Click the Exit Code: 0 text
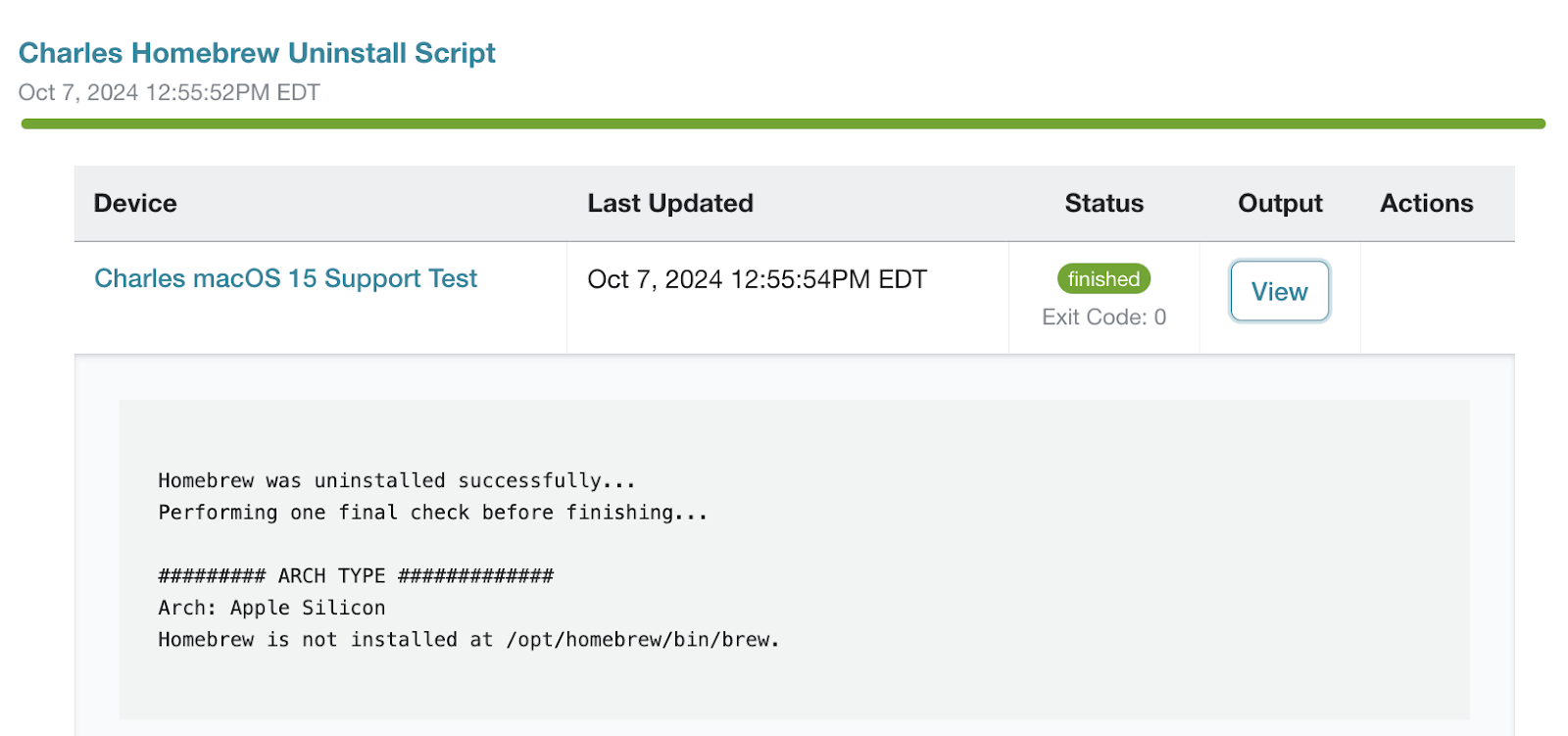 [1103, 317]
